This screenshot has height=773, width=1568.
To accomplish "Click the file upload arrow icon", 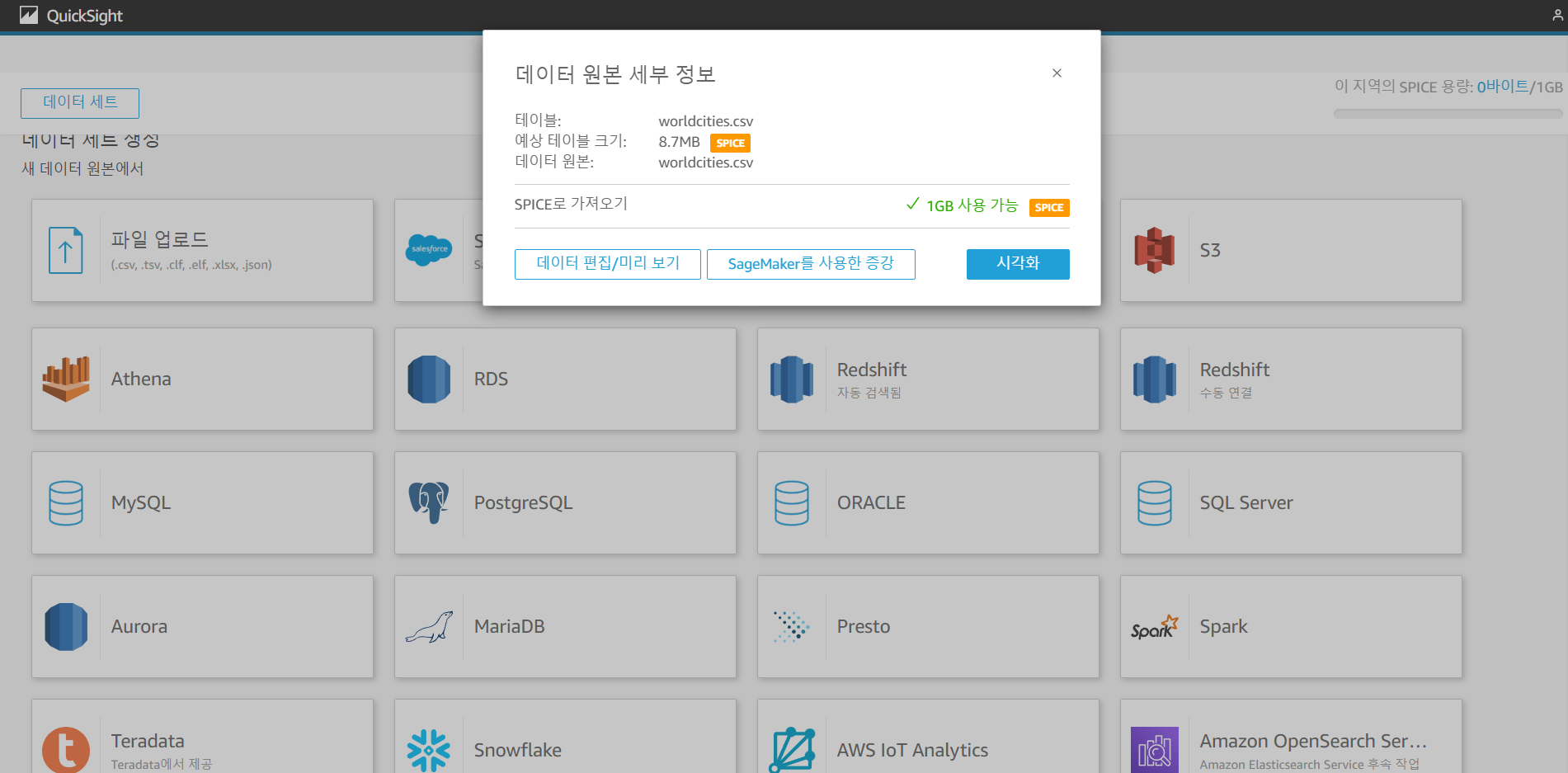I will coord(66,250).
